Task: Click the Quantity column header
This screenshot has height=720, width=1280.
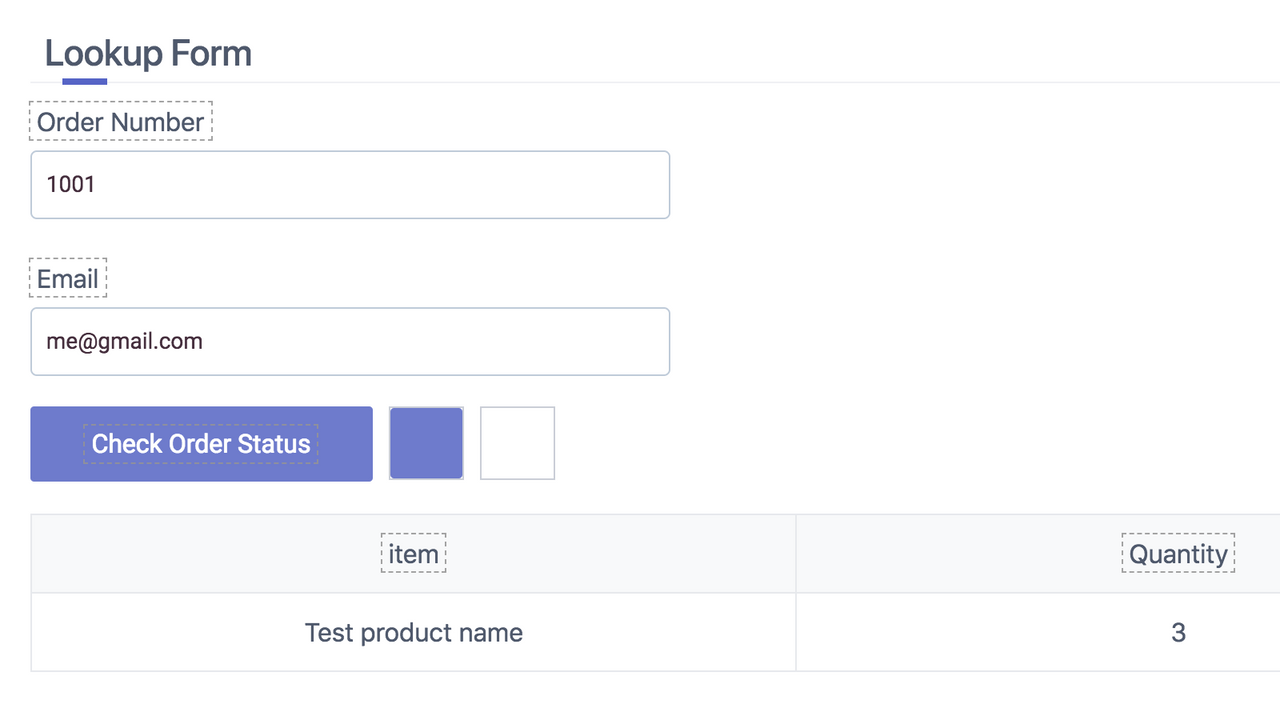Action: point(1178,554)
